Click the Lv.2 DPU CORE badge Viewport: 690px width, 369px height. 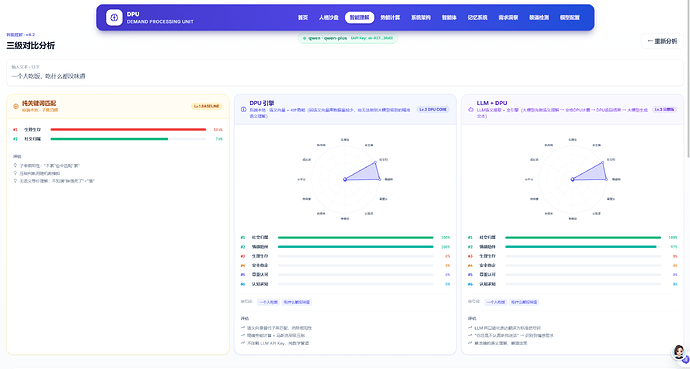[x=433, y=109]
